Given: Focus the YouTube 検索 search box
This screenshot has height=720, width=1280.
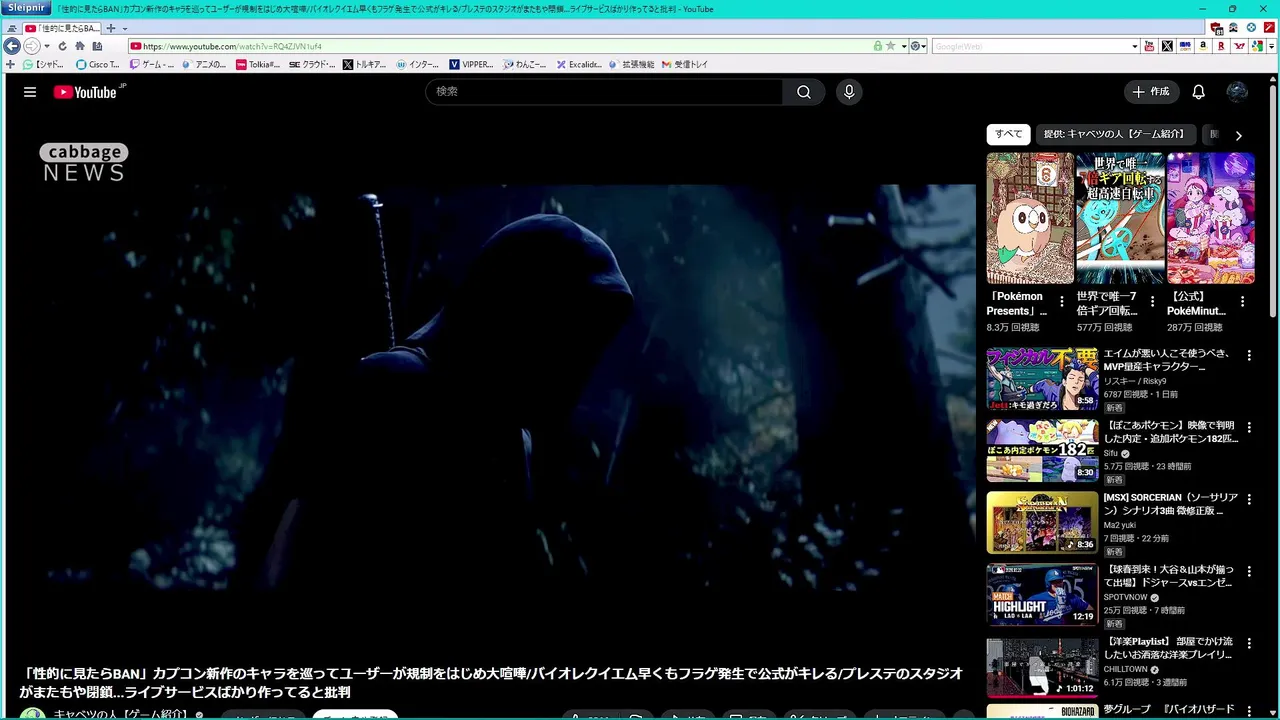Looking at the screenshot, I should tap(605, 92).
